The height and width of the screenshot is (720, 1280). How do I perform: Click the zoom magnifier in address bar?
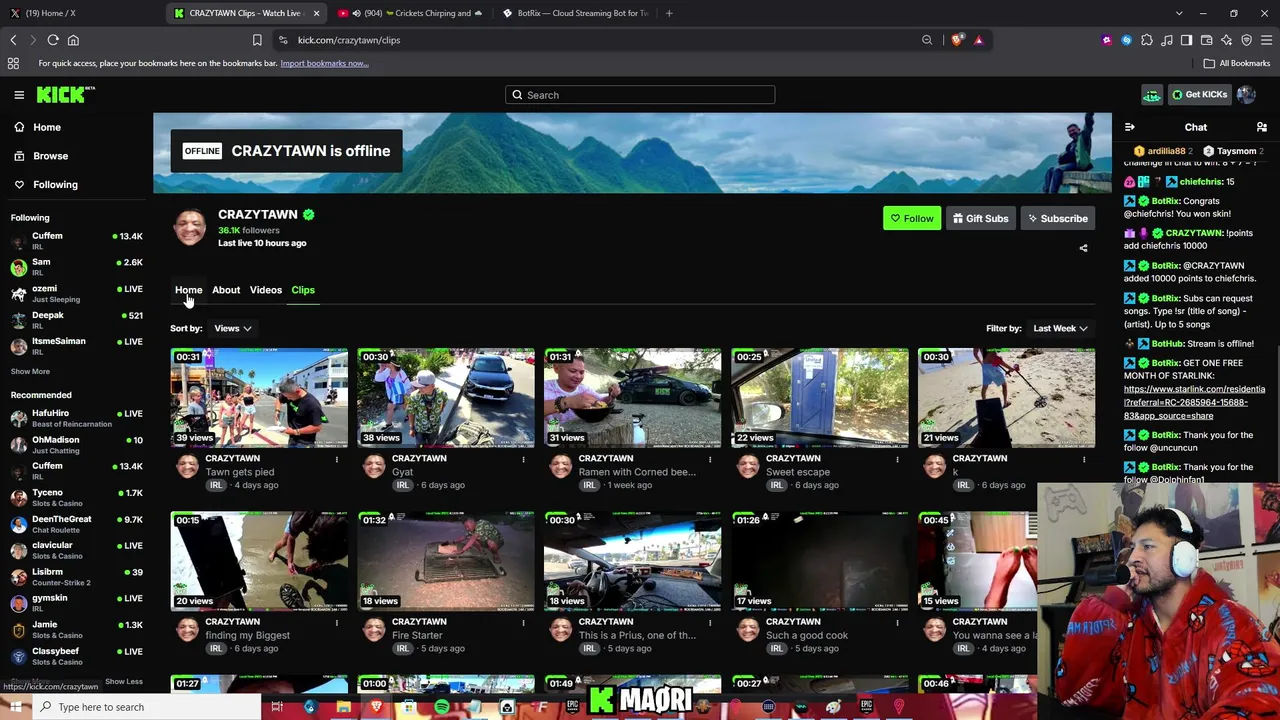[x=927, y=40]
